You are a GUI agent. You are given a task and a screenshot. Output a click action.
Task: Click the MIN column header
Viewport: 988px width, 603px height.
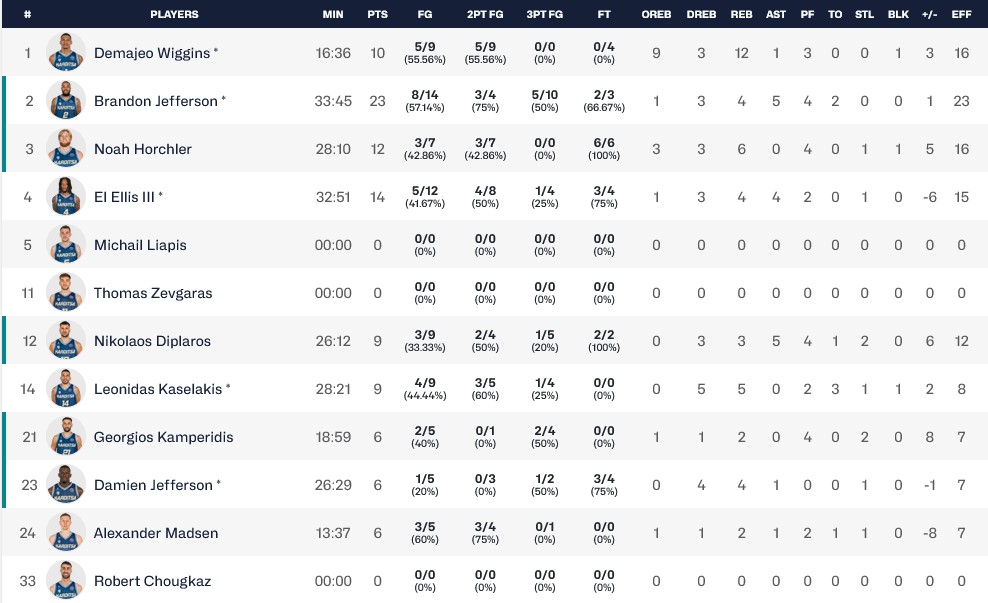(x=333, y=15)
